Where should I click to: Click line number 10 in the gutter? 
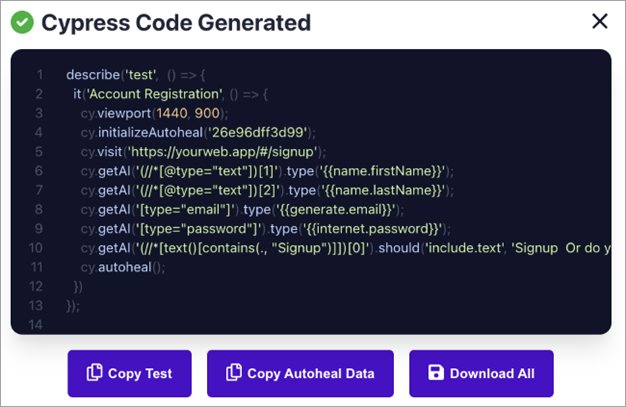pos(38,248)
